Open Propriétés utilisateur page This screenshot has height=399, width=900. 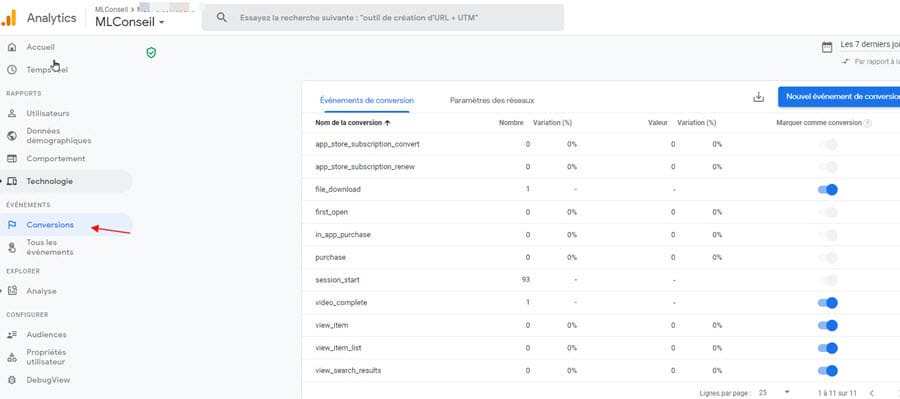point(46,357)
